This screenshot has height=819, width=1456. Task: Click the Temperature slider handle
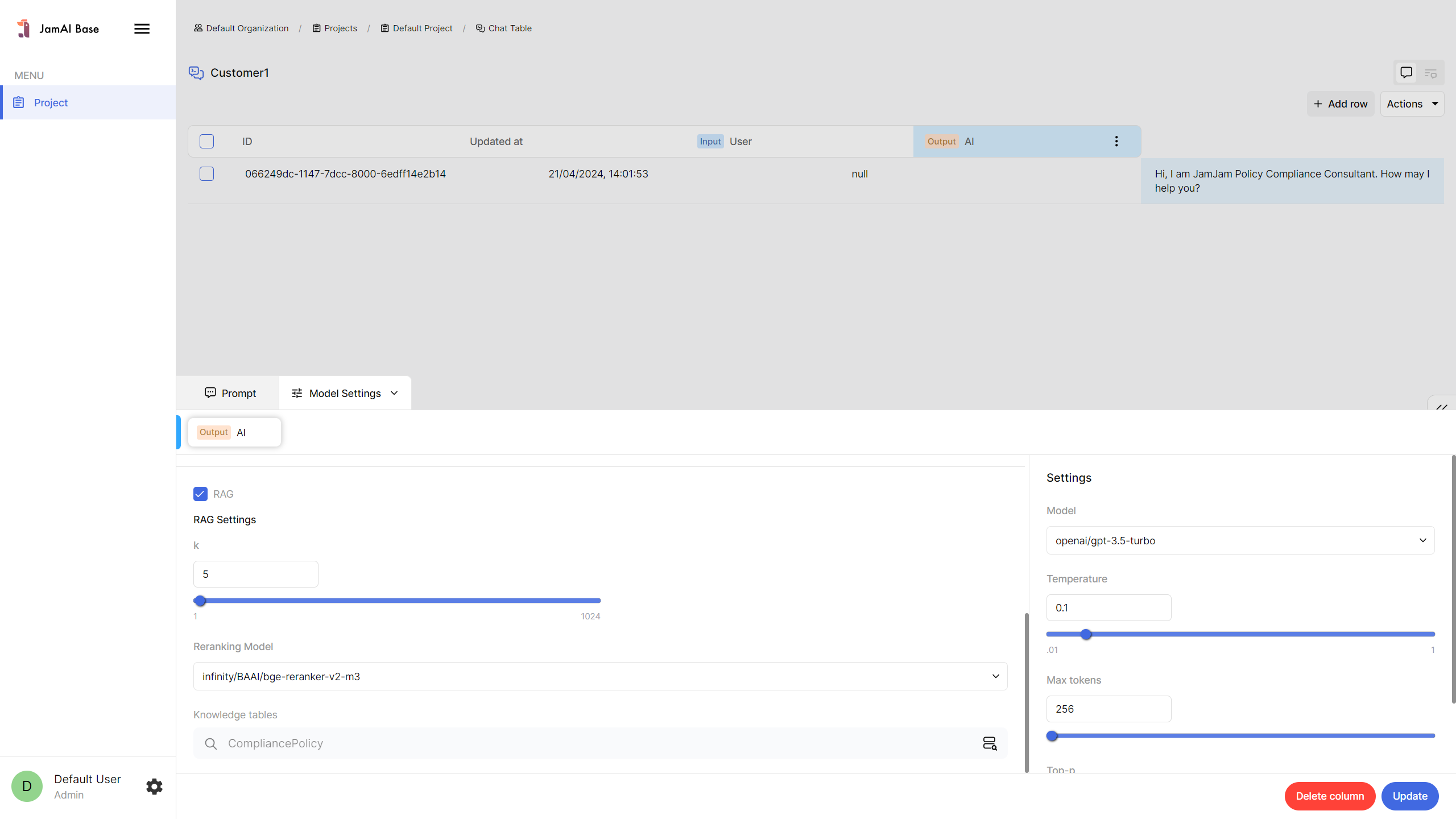[1086, 634]
